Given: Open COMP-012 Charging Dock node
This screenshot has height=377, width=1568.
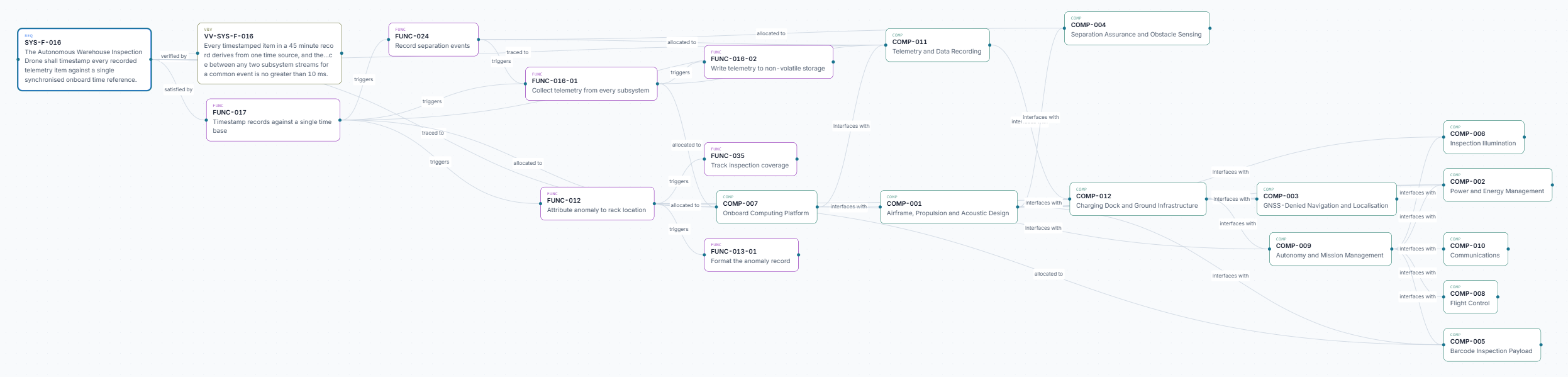Looking at the screenshot, I should (x=1138, y=199).
